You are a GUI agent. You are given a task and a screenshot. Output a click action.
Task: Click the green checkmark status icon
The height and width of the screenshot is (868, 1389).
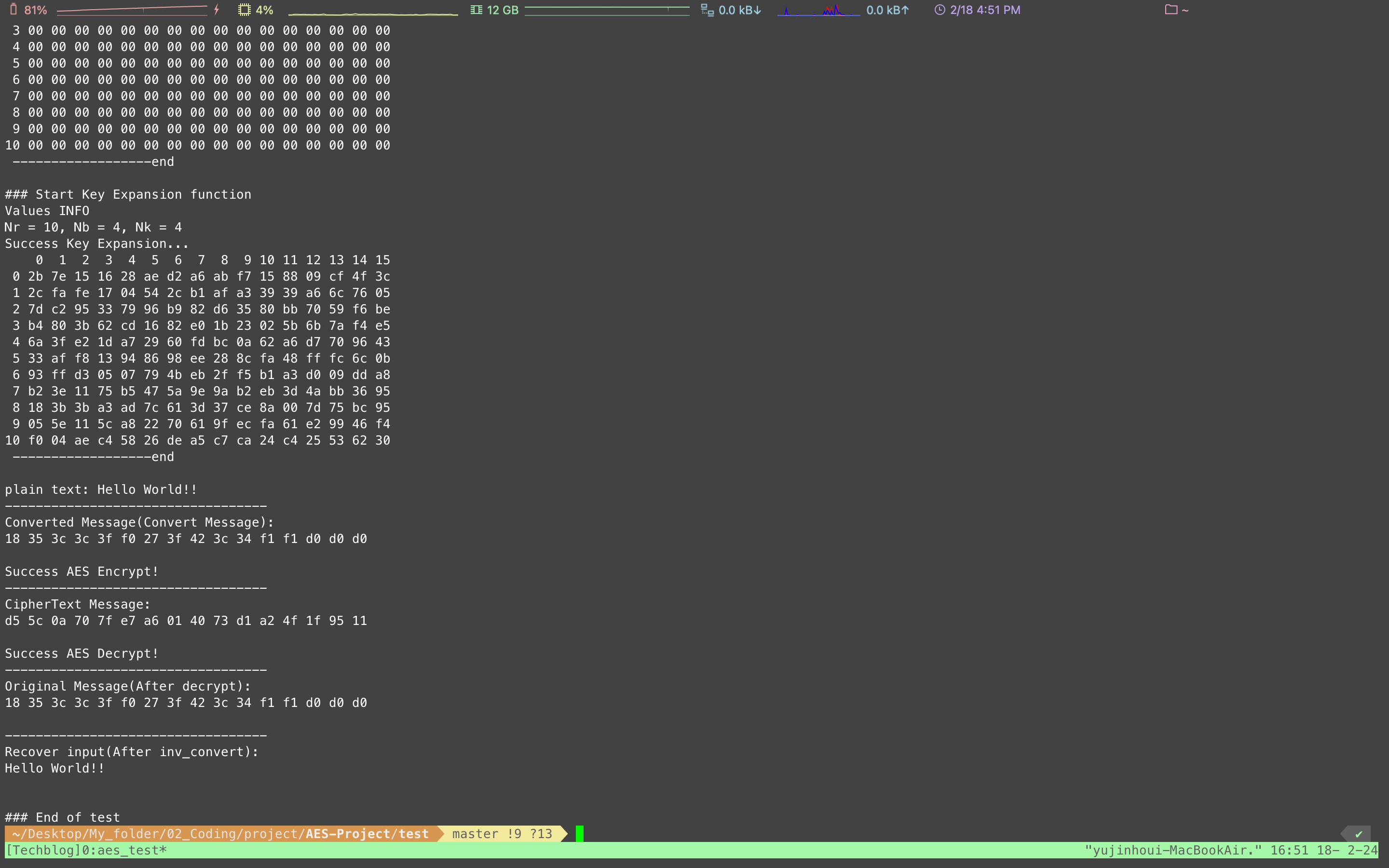pyautogui.click(x=1358, y=834)
